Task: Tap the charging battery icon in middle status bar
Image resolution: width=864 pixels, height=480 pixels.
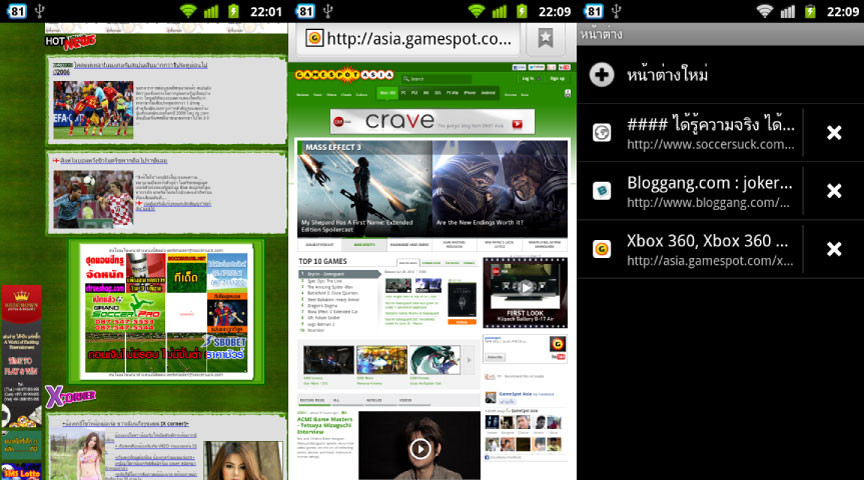Action: pos(521,11)
